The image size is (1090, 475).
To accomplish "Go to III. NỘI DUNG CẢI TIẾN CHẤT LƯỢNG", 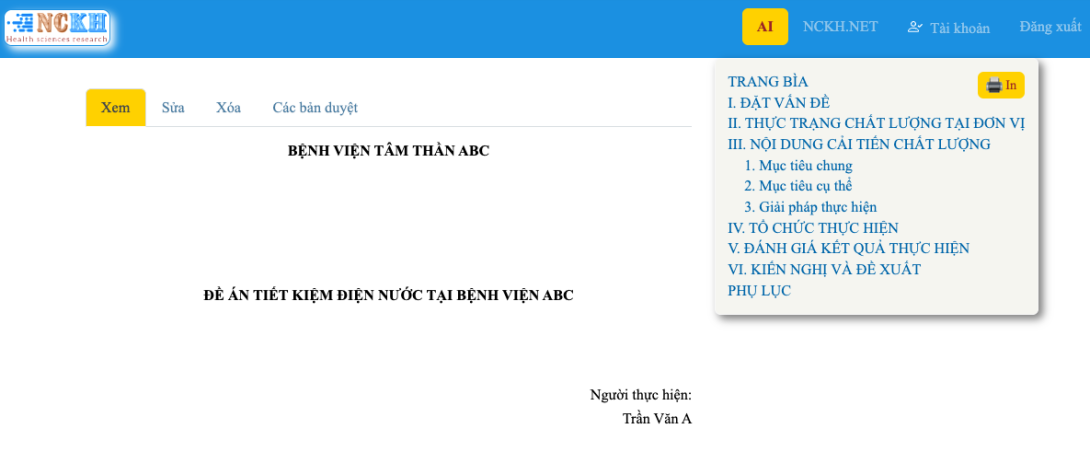I will pyautogui.click(x=859, y=144).
